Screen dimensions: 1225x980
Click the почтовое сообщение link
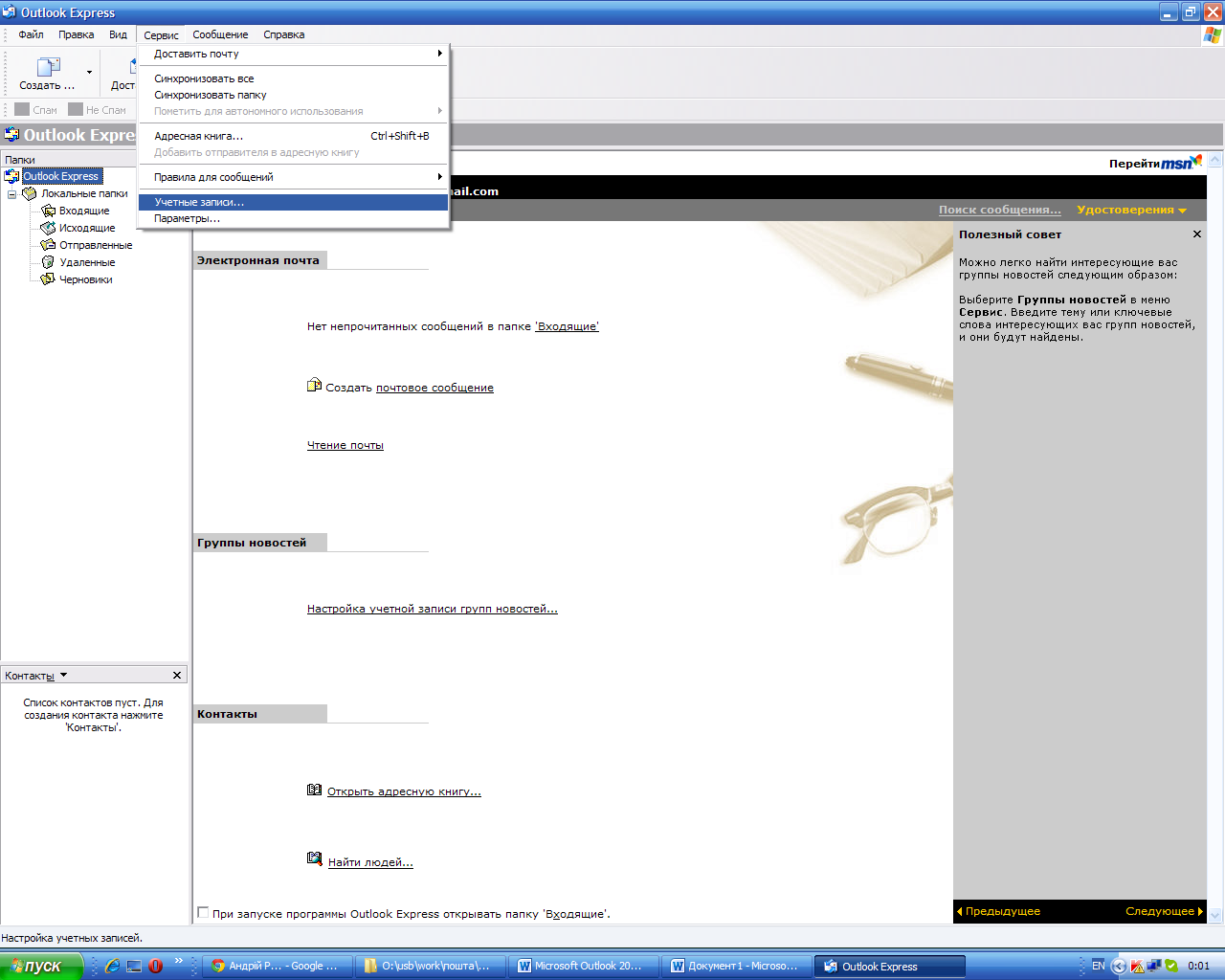click(x=434, y=388)
